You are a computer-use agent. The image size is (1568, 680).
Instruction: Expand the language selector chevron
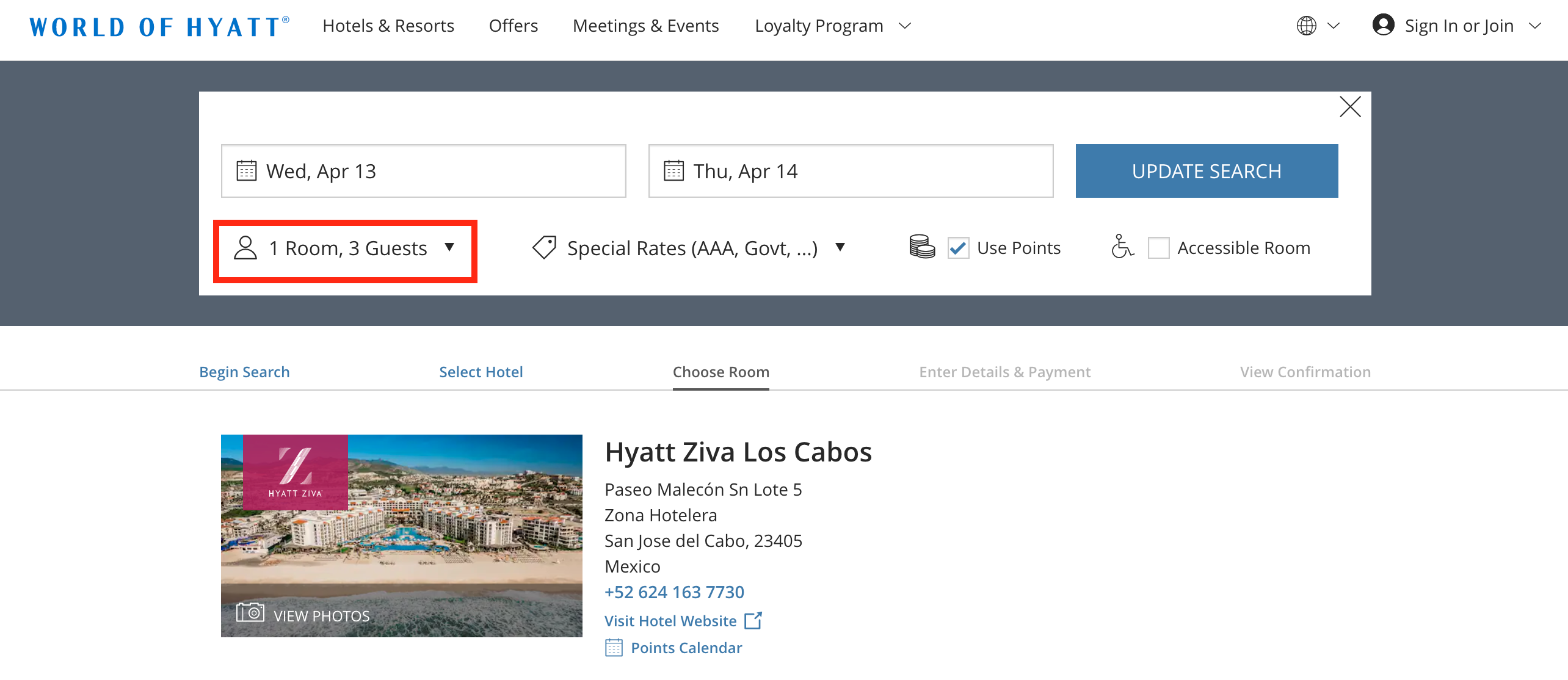(1334, 26)
